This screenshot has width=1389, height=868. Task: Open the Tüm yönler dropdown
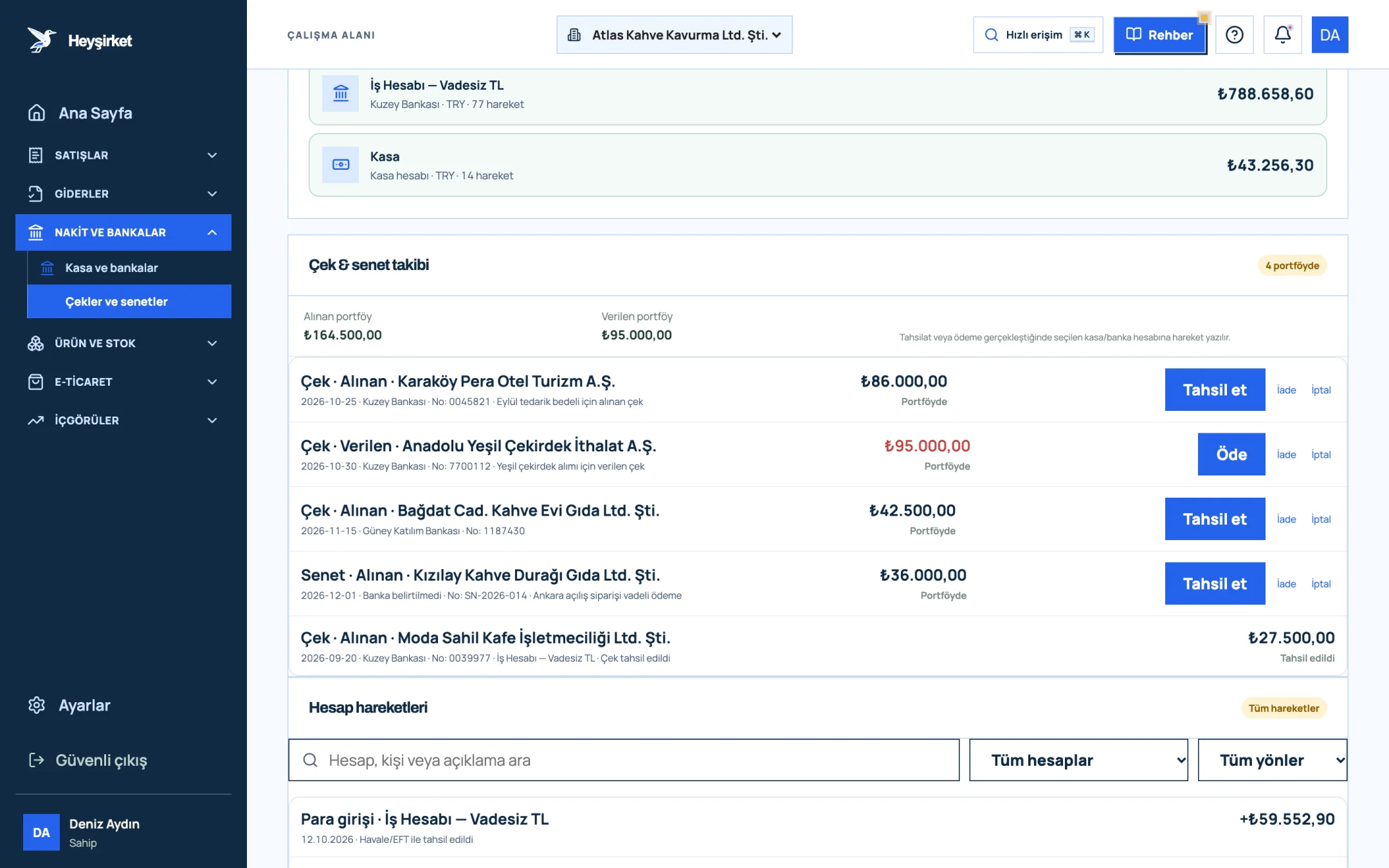1272,760
